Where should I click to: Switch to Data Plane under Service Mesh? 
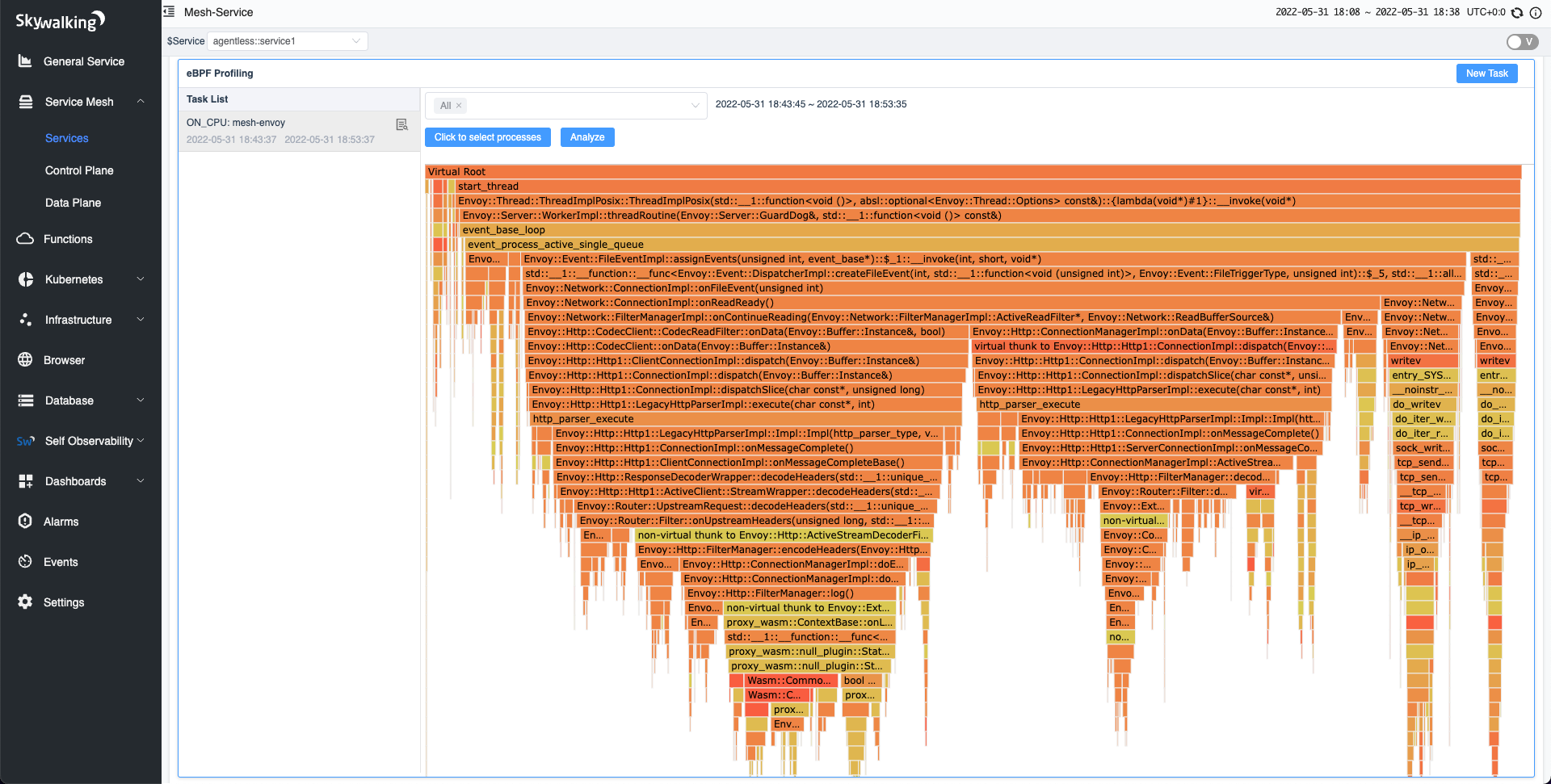[73, 202]
